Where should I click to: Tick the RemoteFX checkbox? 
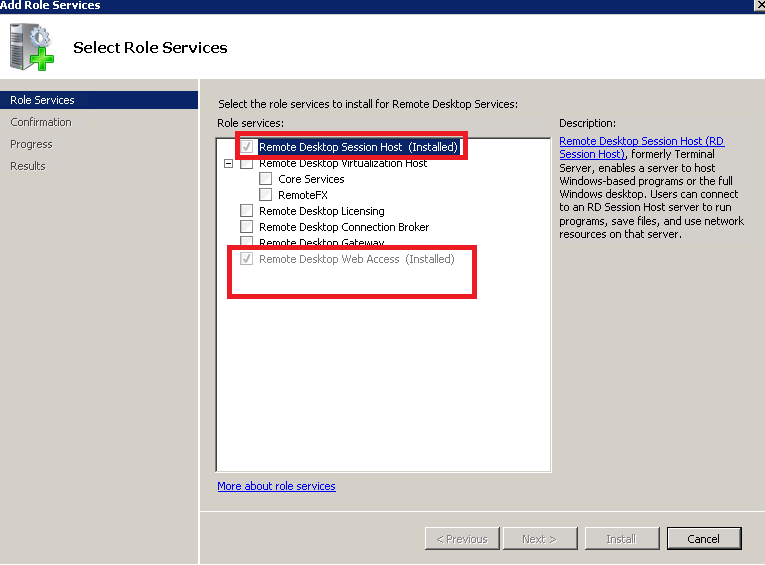265,195
